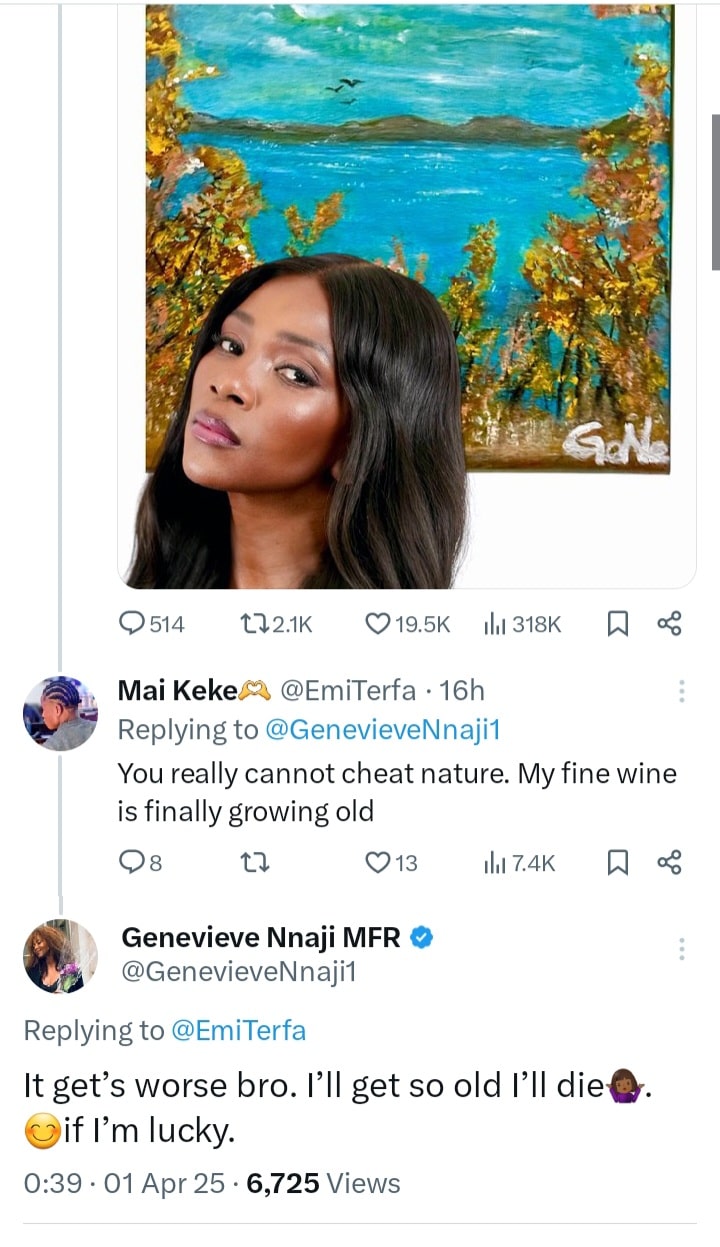This screenshot has width=720, height=1247.
Task: Repost Mai Keke's reply
Action: click(254, 862)
